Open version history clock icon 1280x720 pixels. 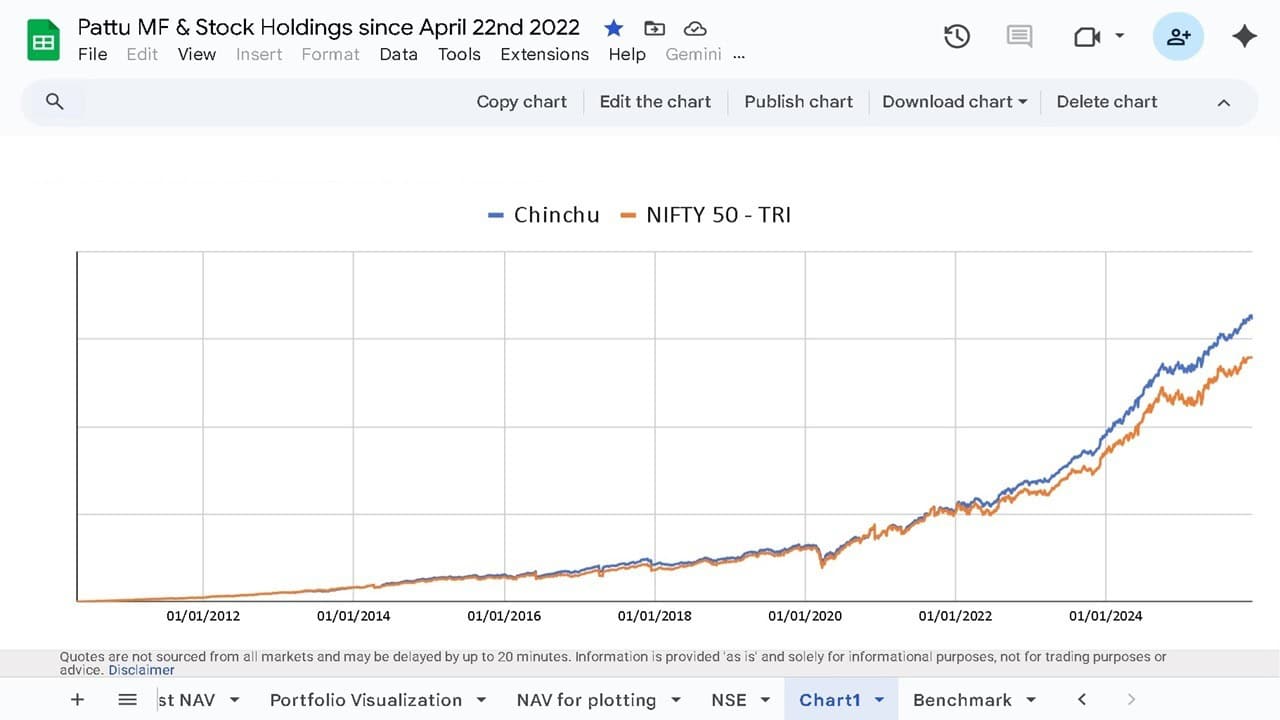coord(957,37)
